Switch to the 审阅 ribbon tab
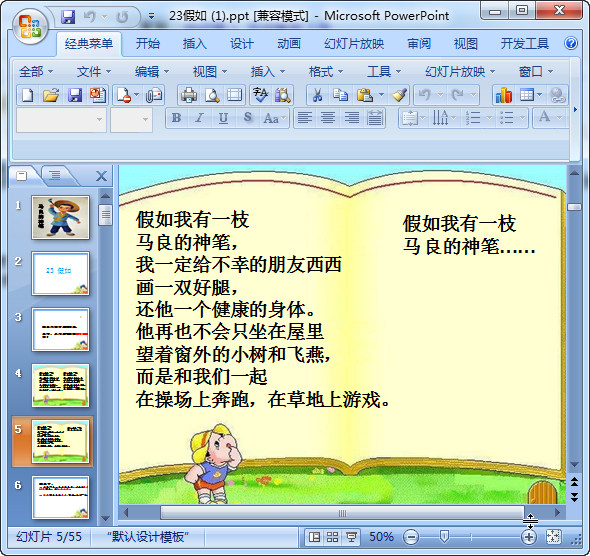 click(x=419, y=44)
